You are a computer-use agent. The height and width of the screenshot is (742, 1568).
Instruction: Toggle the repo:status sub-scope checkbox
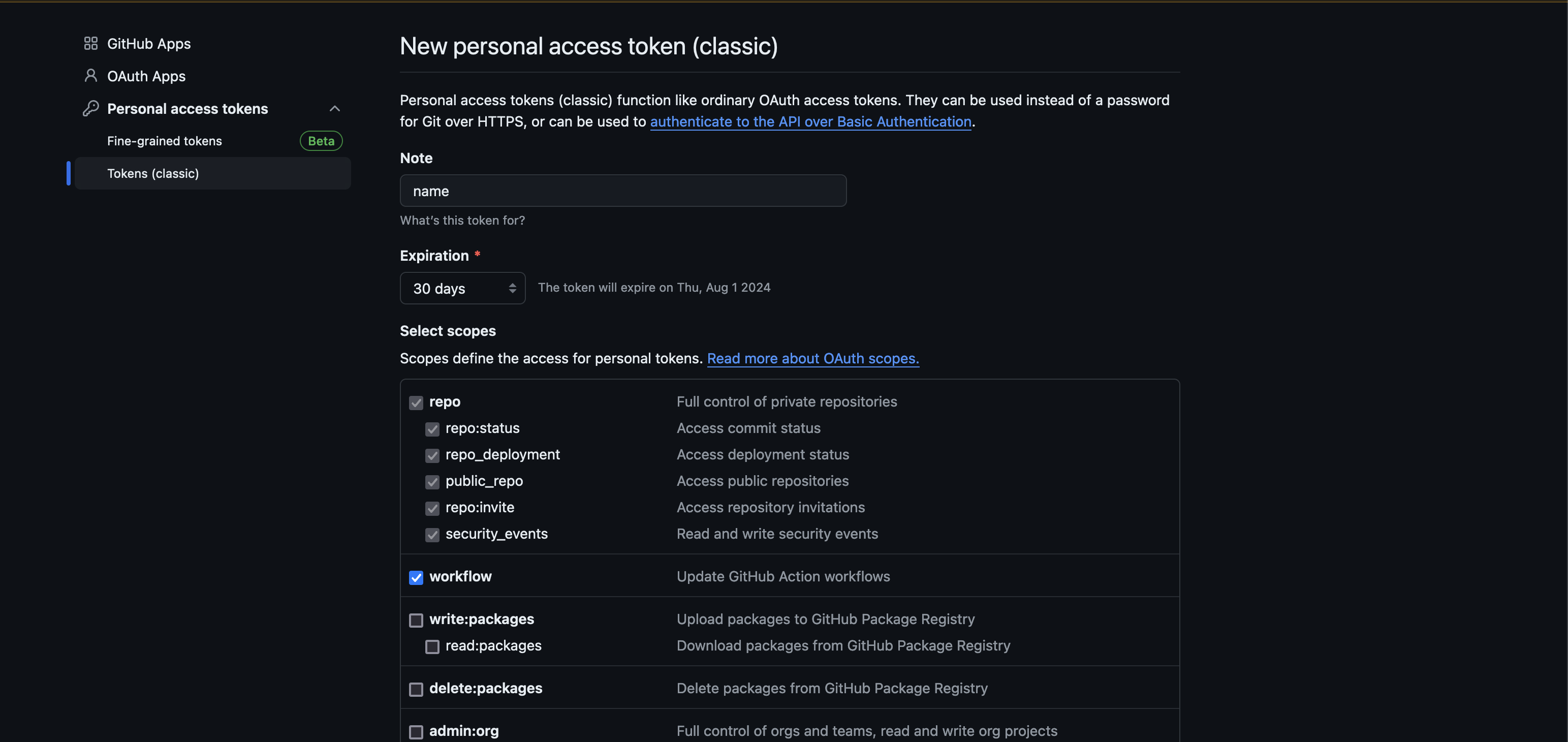pos(432,429)
